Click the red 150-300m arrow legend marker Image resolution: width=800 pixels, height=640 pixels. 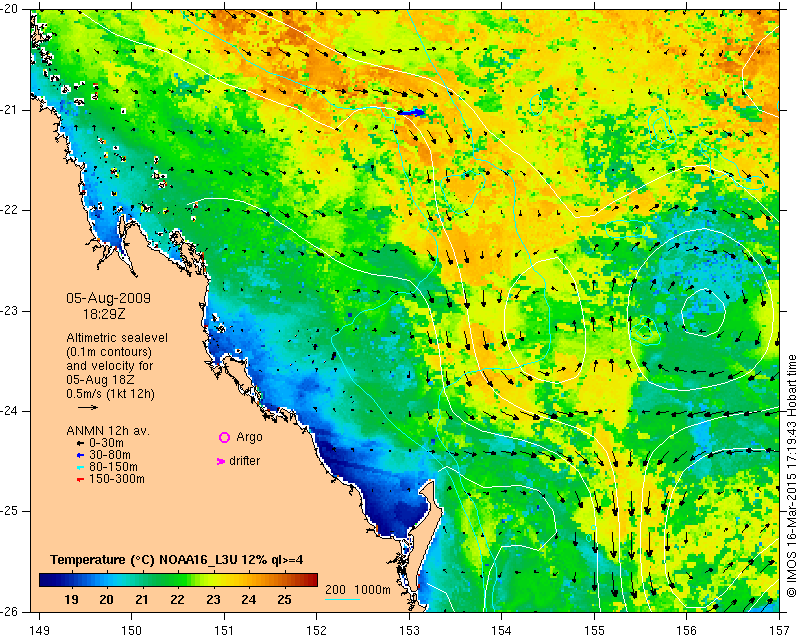click(x=80, y=479)
